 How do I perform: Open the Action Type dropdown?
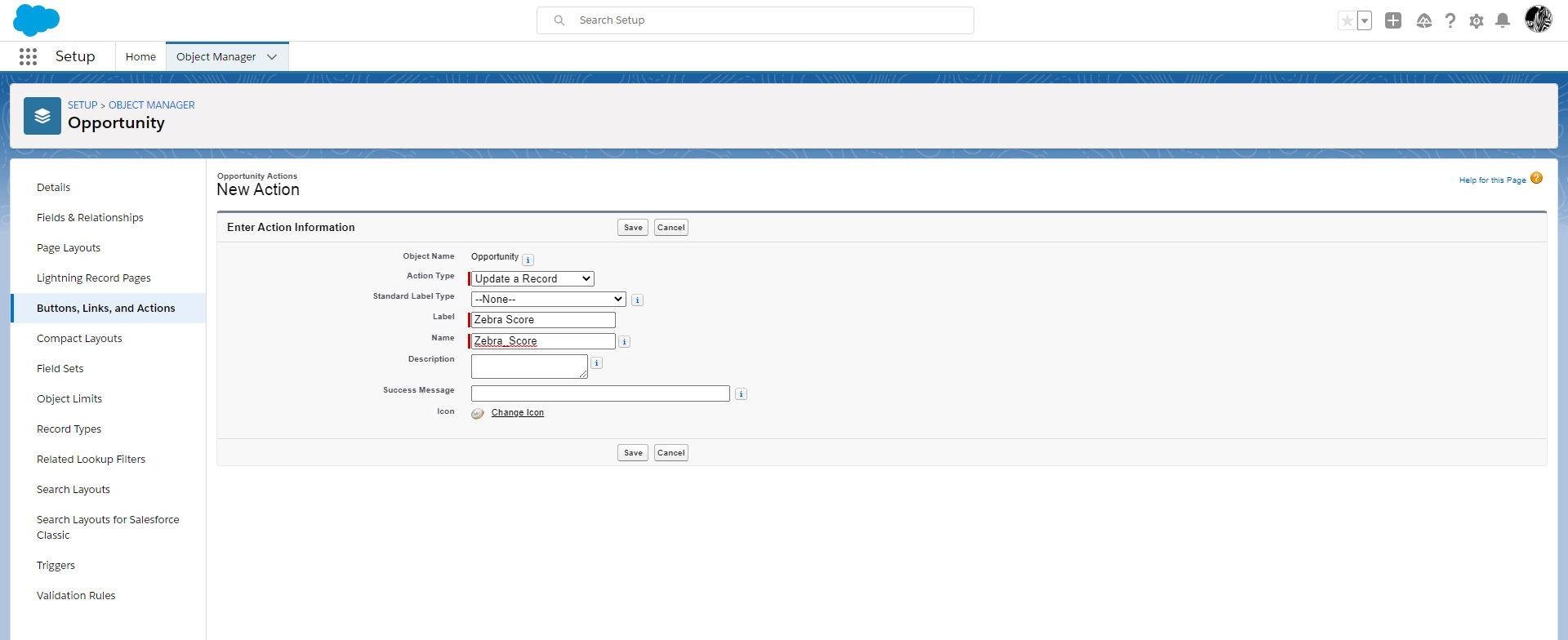pos(532,279)
